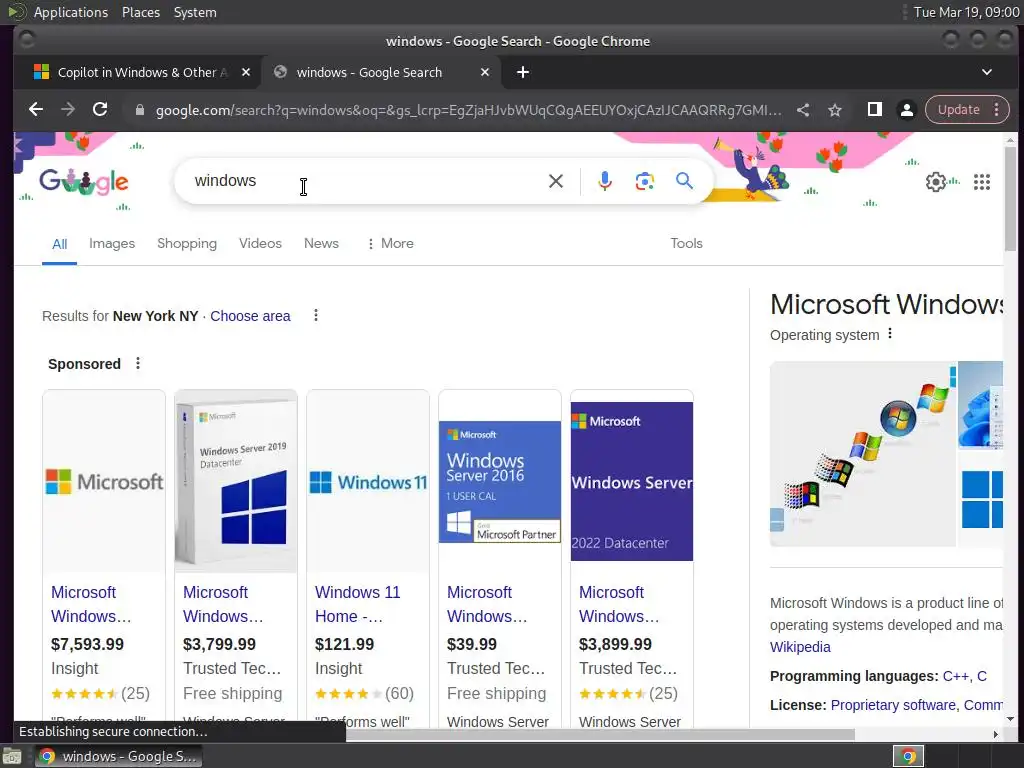Open the Windows 11 Home product link
This screenshot has width=1024, height=768.
pos(357,604)
